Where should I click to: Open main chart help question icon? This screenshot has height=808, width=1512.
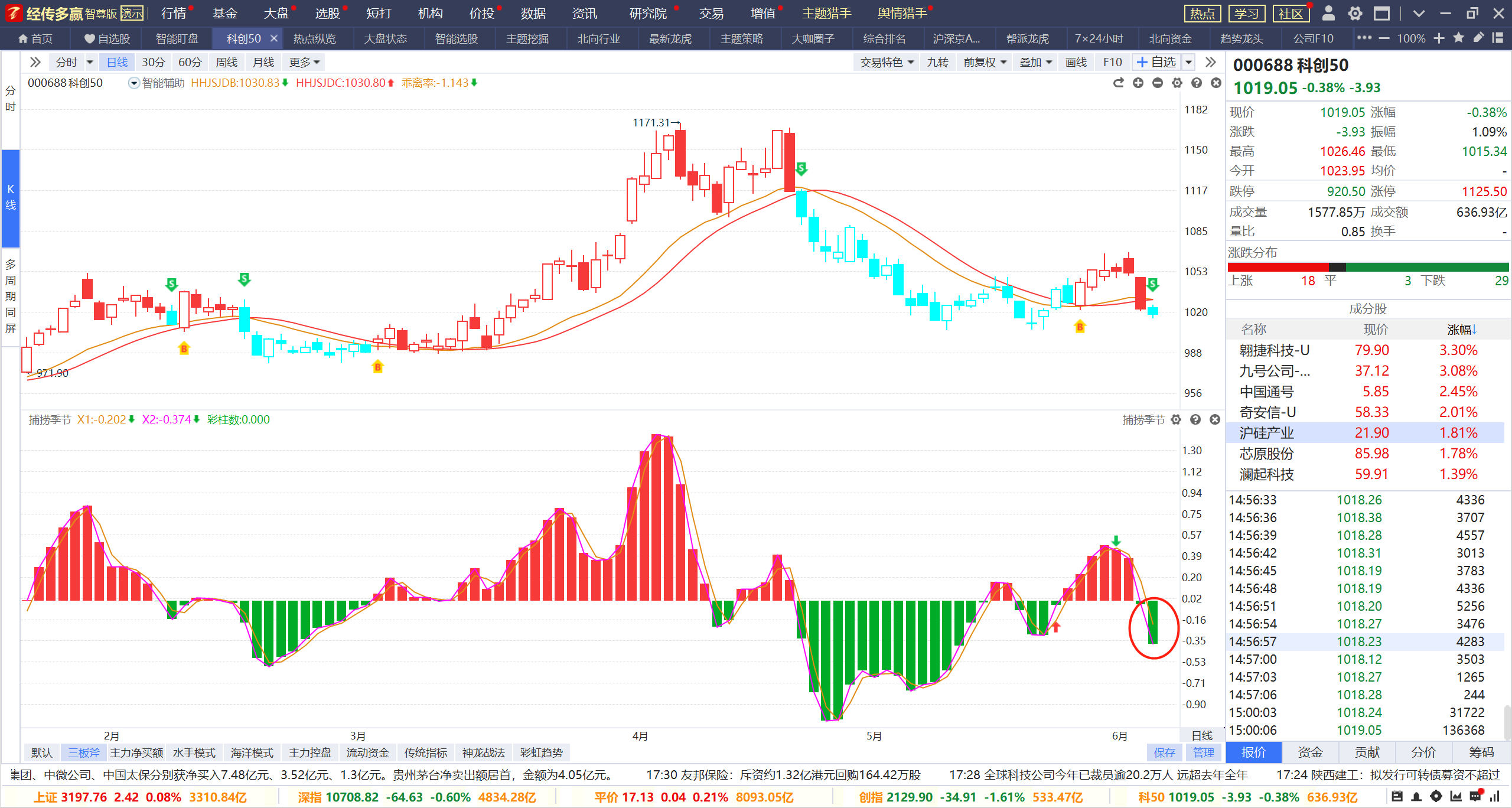tap(1197, 83)
